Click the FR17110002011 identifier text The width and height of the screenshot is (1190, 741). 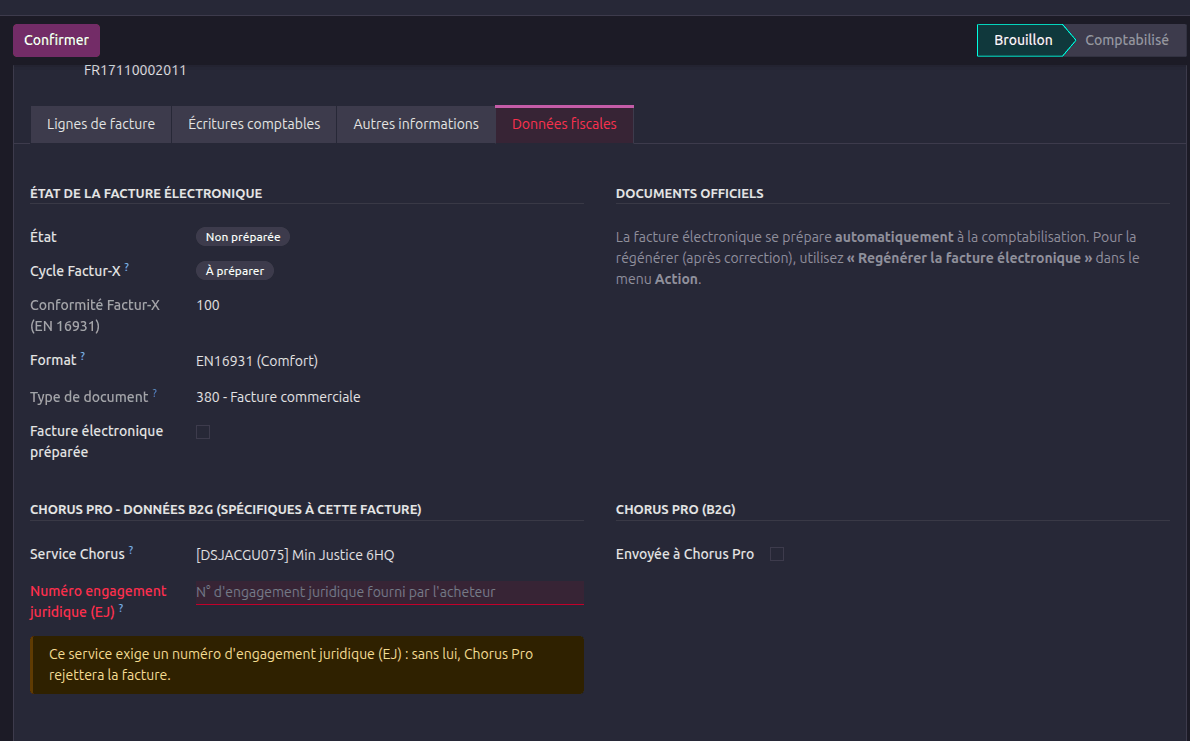[135, 70]
